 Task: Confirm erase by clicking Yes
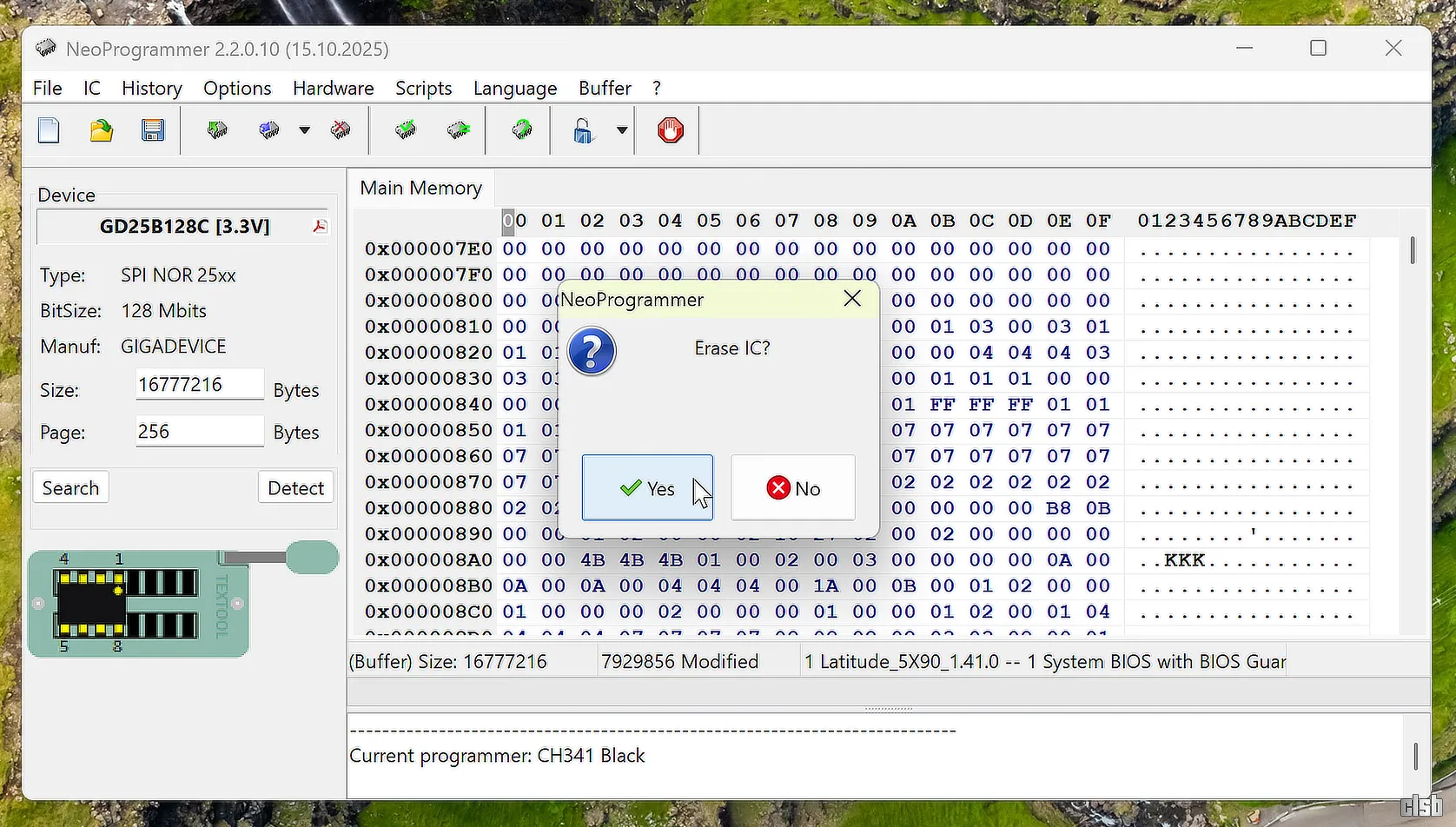point(647,488)
